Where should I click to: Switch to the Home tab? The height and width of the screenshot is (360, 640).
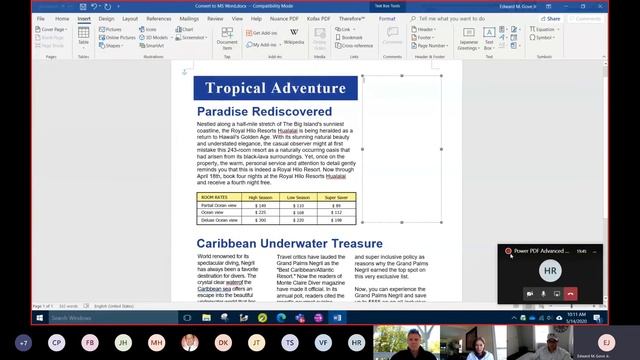[62, 19]
